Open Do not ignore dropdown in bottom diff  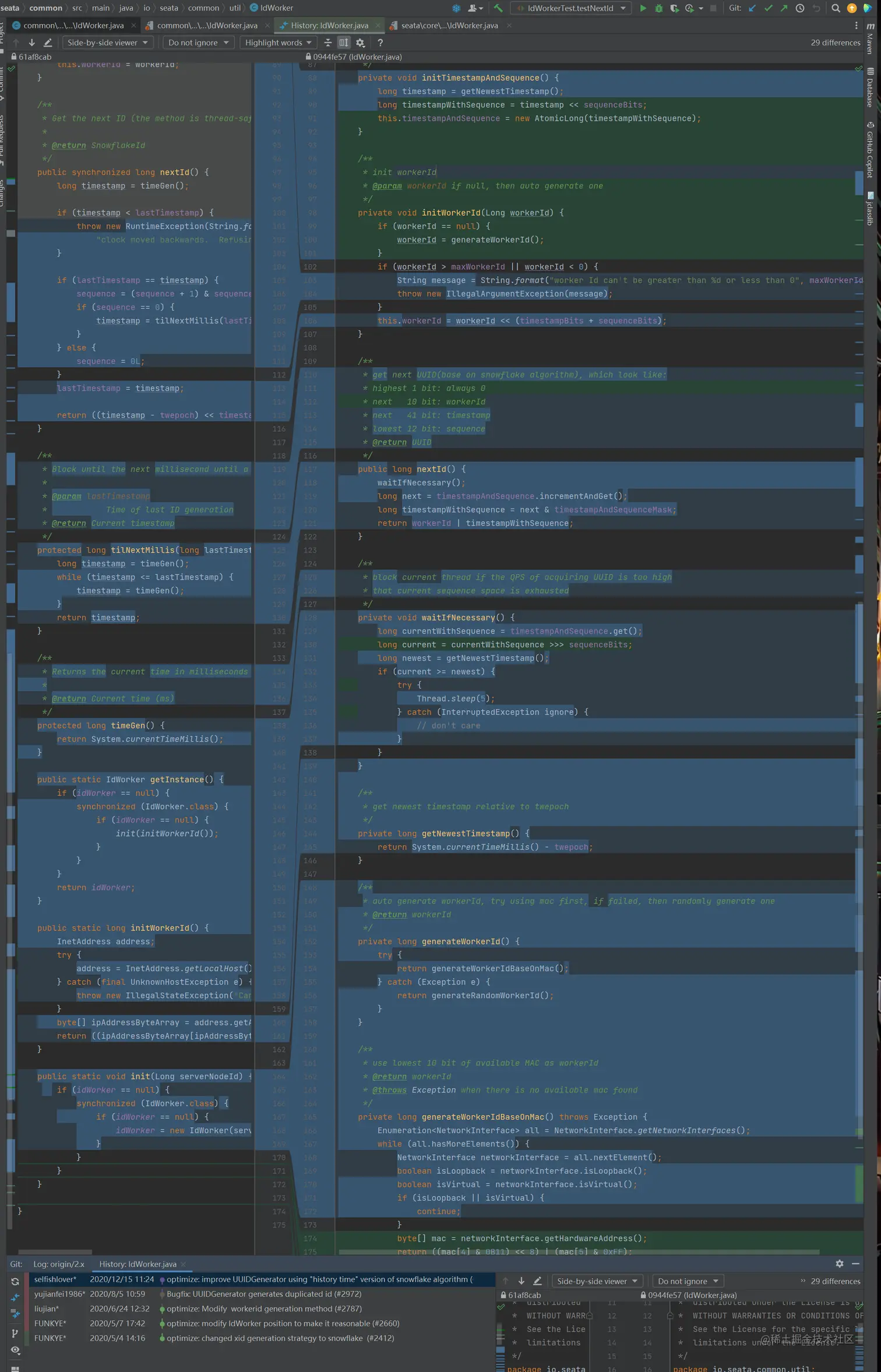pyautogui.click(x=688, y=1281)
